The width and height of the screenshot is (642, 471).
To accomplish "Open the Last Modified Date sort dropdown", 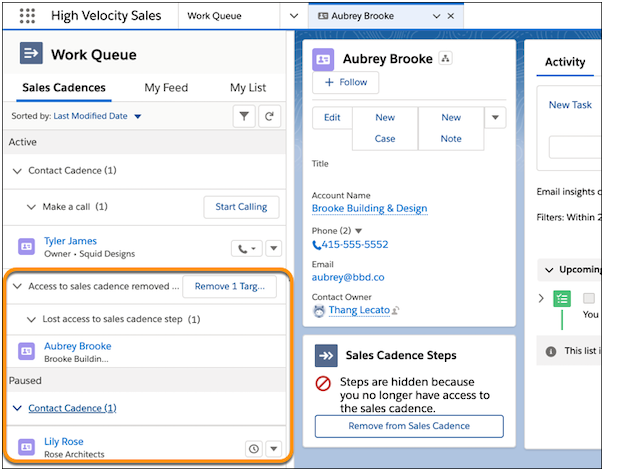I will [138, 117].
